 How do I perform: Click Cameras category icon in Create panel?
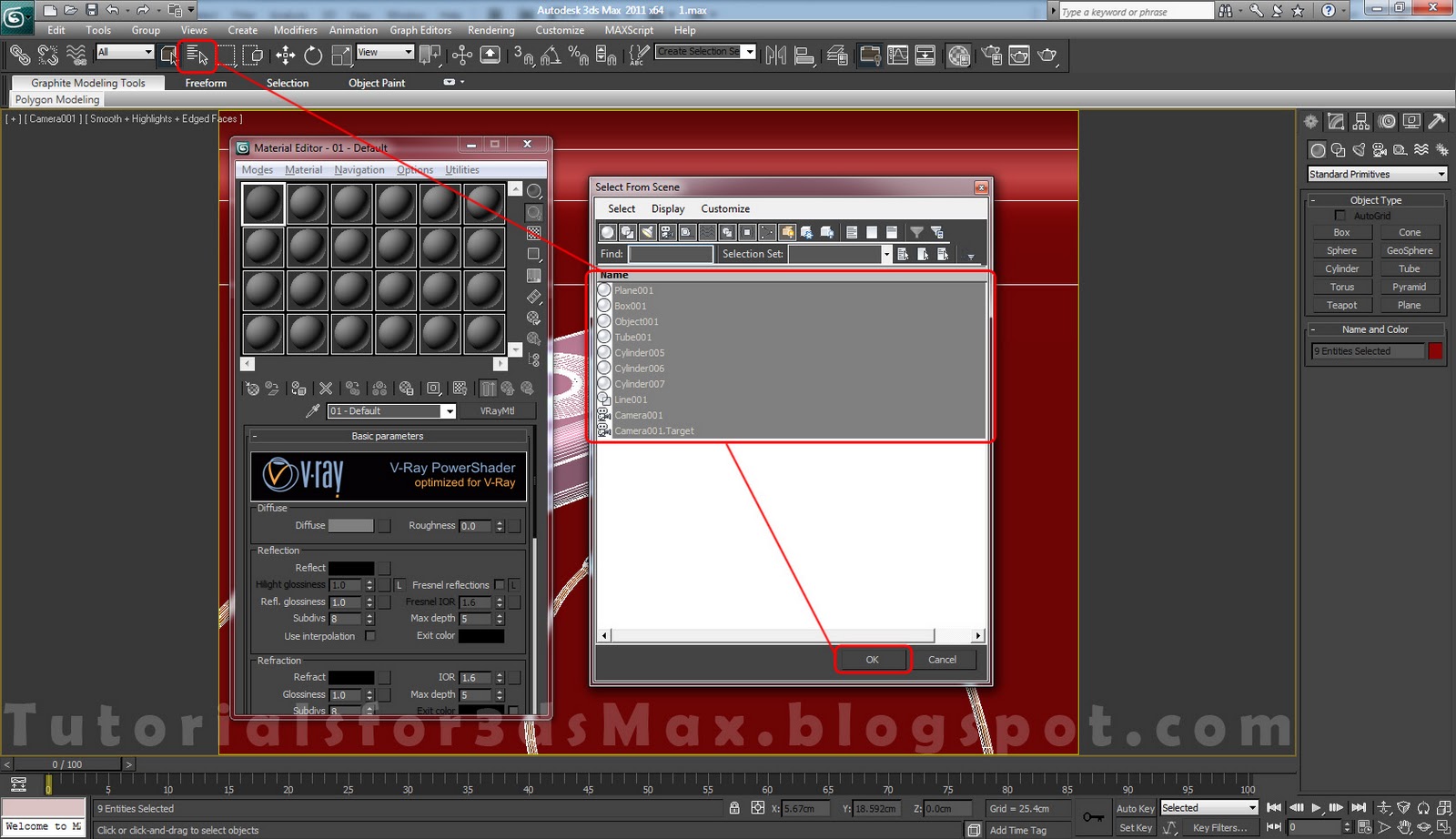[1380, 149]
